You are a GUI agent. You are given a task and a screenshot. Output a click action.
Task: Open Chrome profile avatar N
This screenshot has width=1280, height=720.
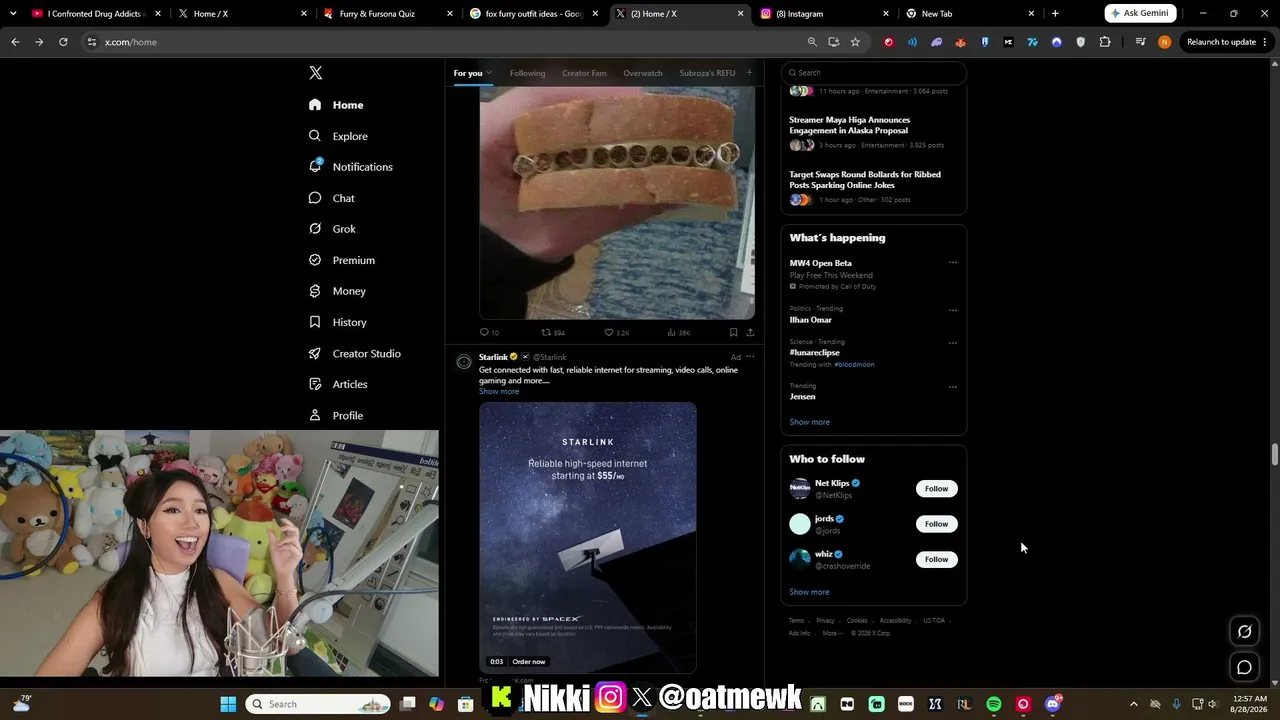coord(1164,42)
